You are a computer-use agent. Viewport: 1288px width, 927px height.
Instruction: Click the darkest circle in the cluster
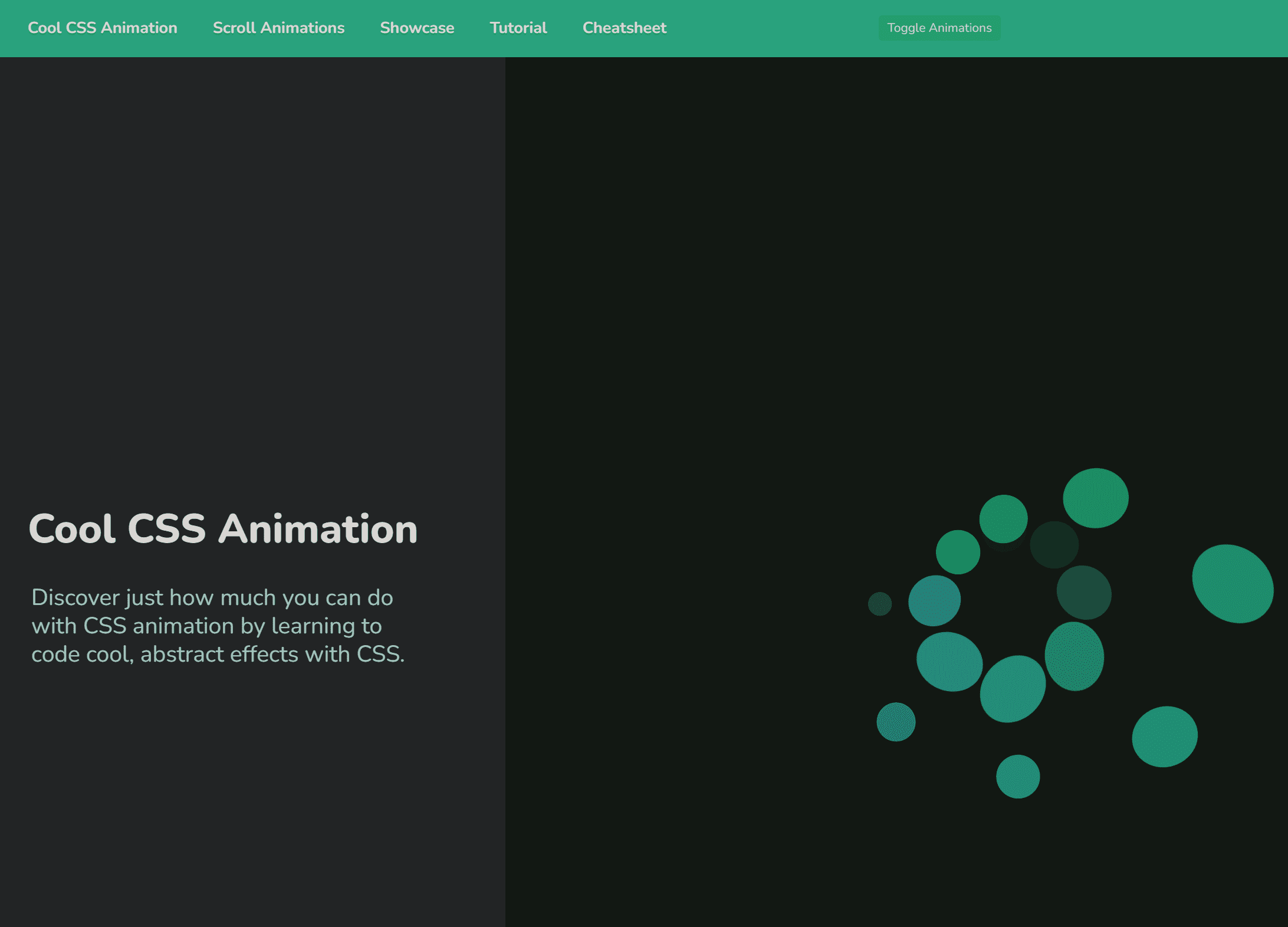1055,545
